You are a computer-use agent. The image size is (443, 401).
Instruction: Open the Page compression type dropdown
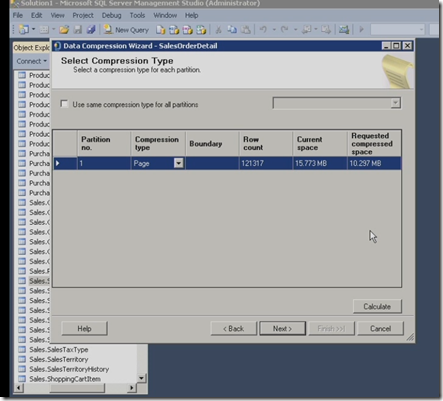(179, 163)
